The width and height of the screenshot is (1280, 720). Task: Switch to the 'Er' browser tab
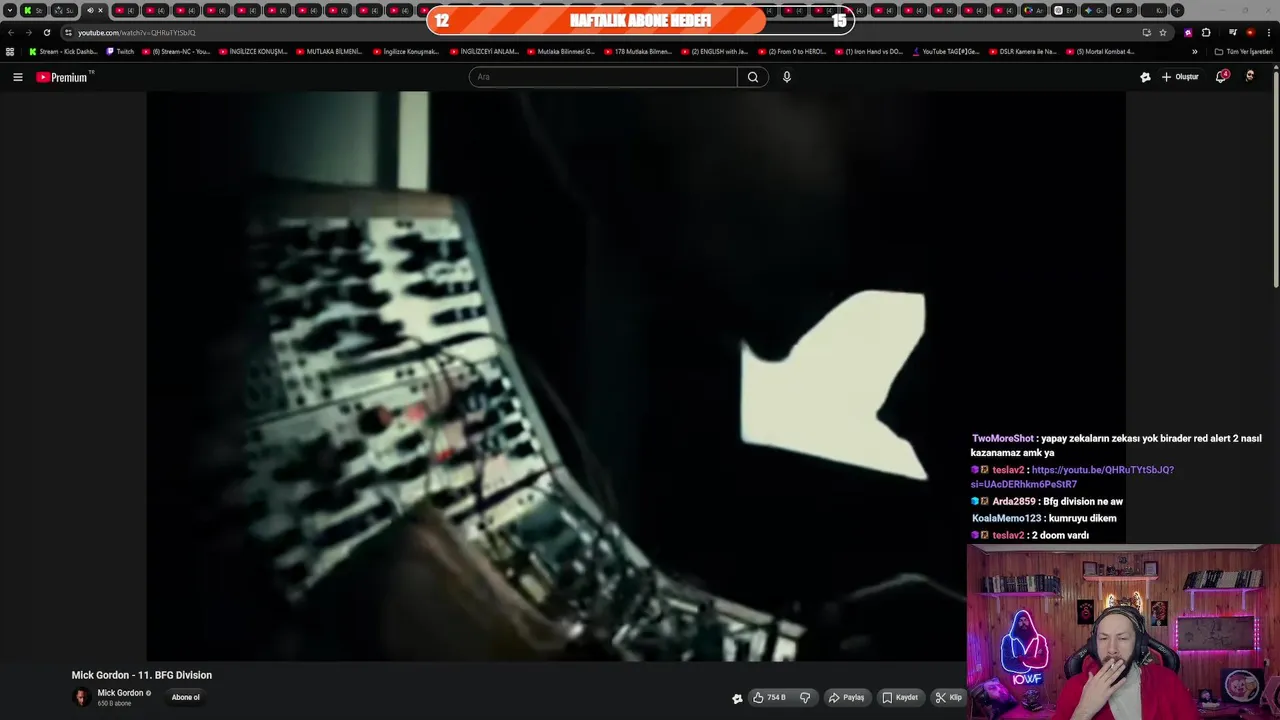1064,10
